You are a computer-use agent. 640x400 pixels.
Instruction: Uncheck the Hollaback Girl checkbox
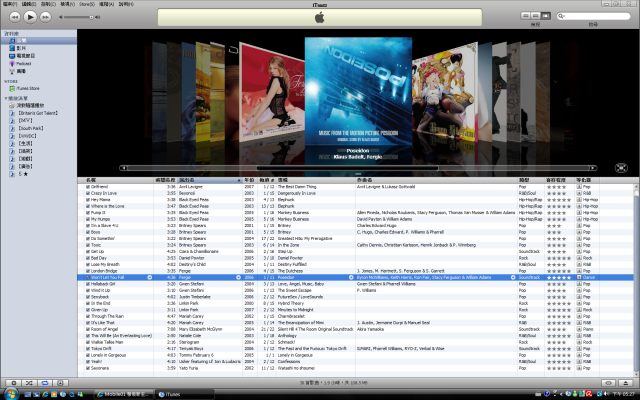pyautogui.click(x=88, y=284)
